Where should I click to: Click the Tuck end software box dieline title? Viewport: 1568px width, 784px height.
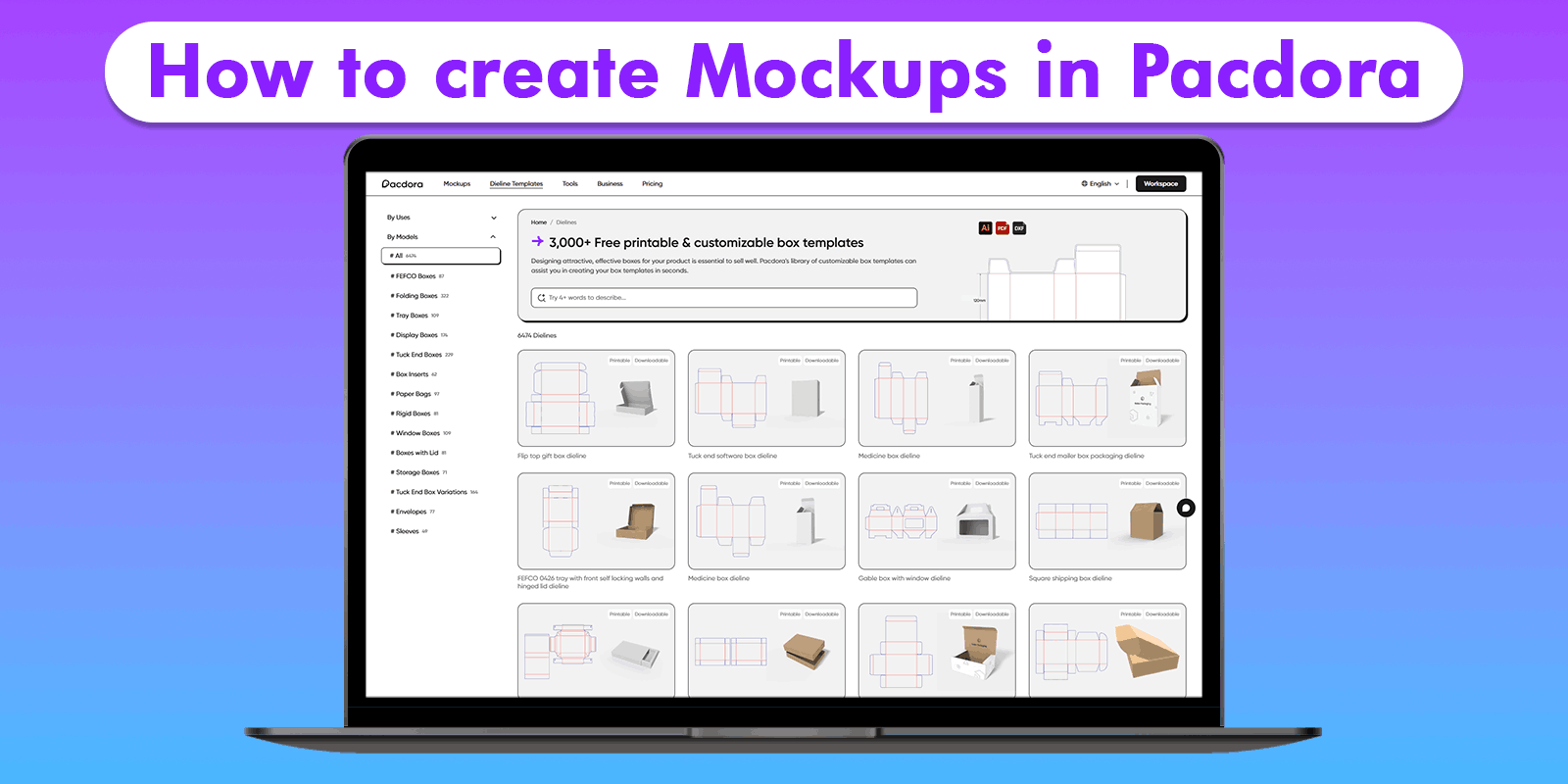pyautogui.click(x=732, y=456)
